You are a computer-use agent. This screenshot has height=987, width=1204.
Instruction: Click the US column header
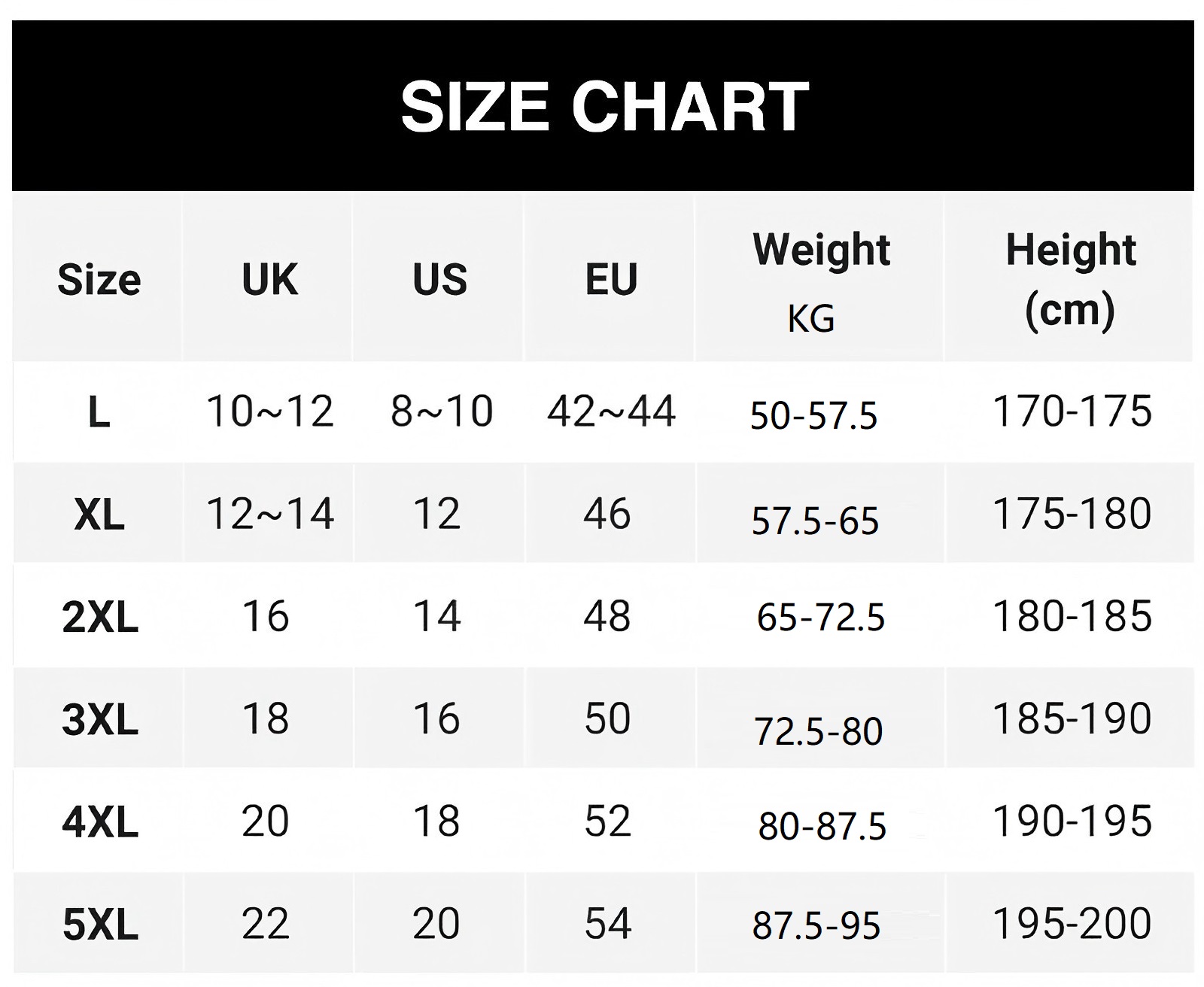(440, 280)
